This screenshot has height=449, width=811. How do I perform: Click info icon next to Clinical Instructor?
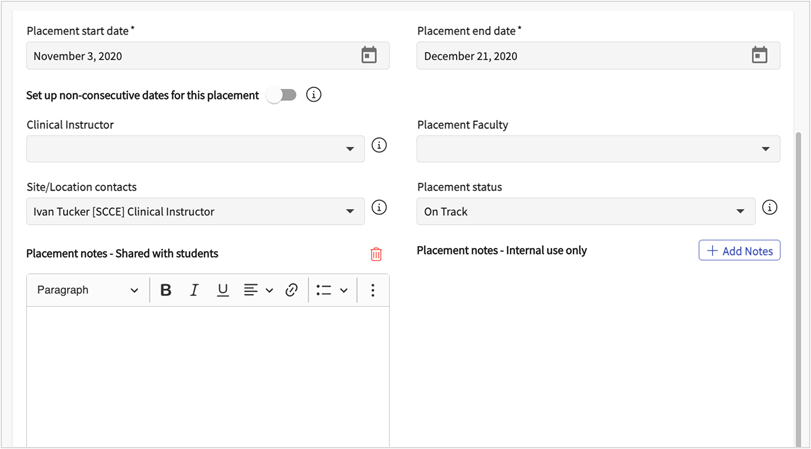tap(379, 146)
